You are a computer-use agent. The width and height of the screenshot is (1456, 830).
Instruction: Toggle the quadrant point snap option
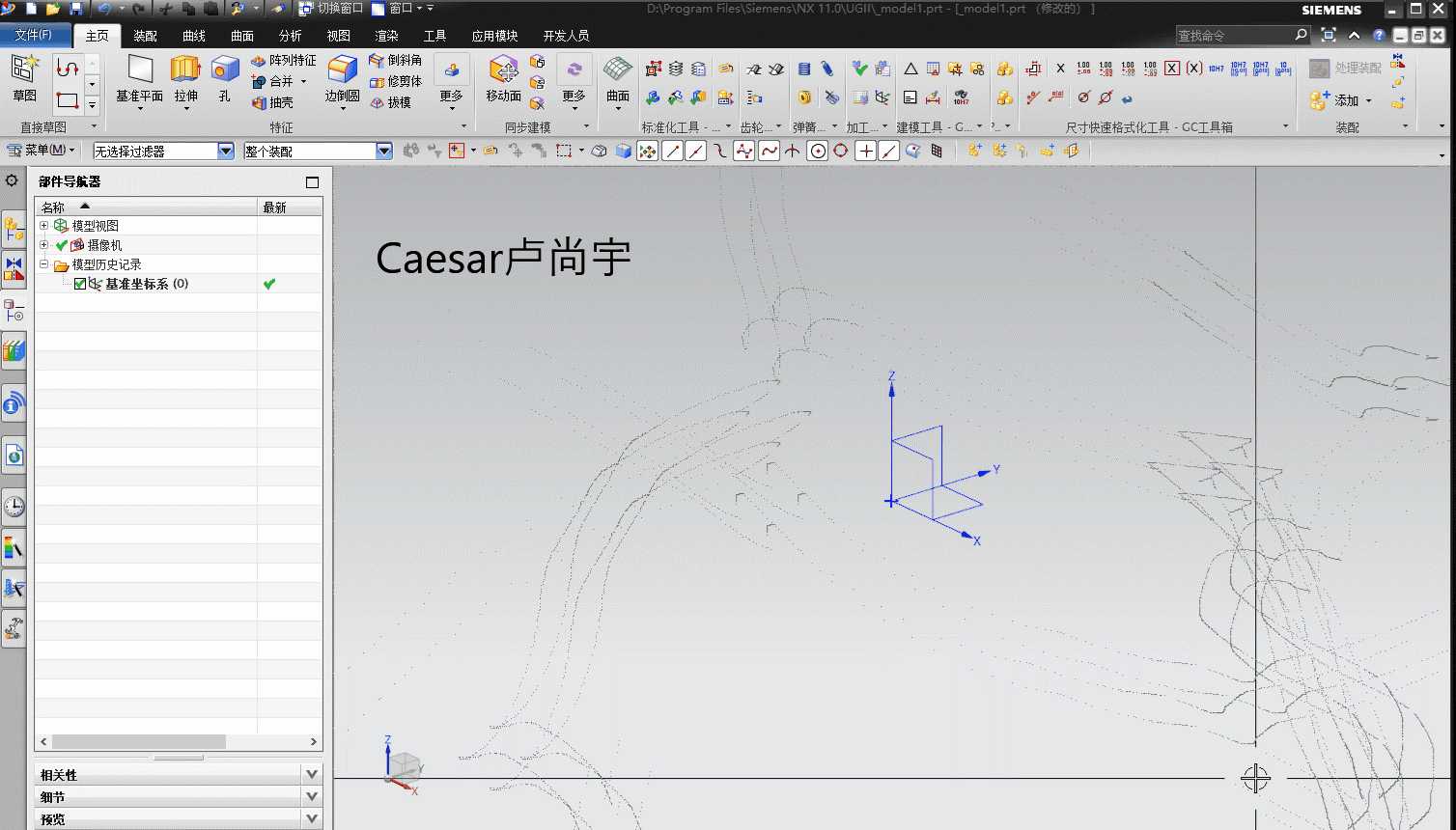click(841, 151)
